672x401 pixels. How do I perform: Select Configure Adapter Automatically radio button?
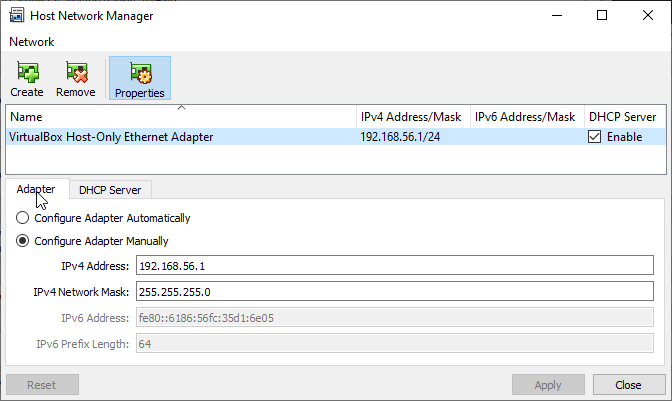click(22, 218)
